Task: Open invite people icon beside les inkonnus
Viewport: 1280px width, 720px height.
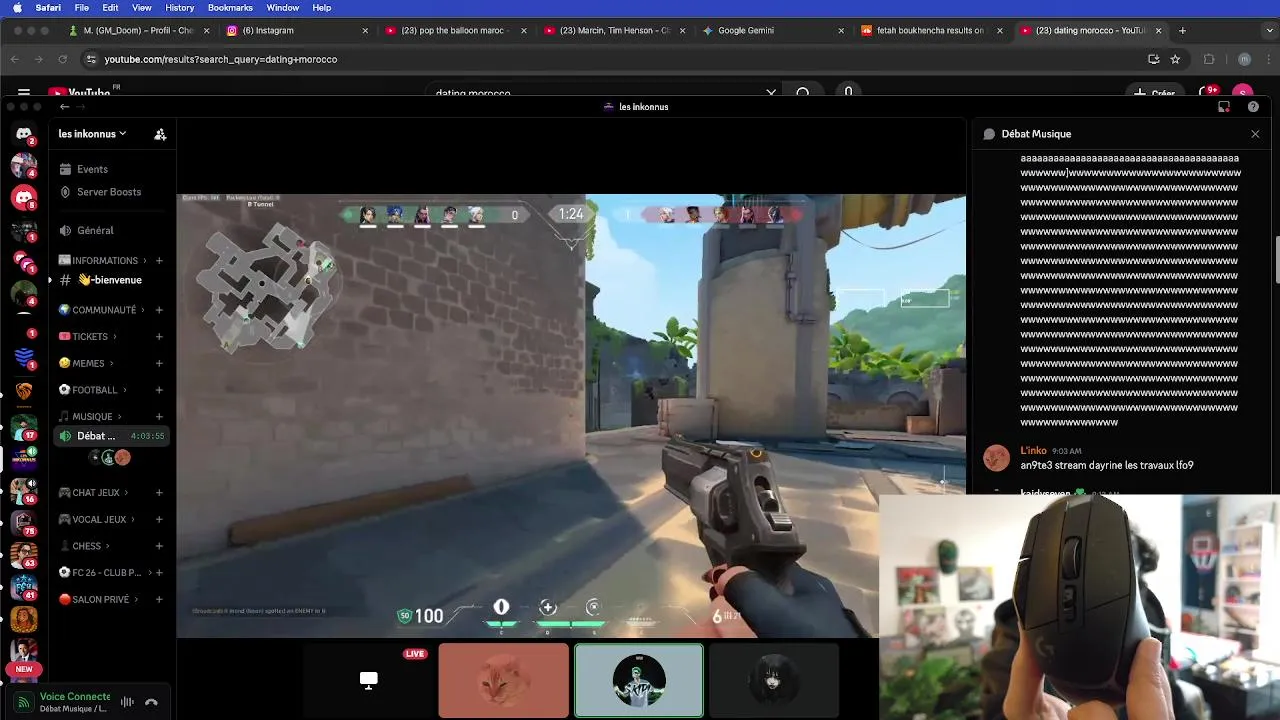Action: tap(160, 134)
